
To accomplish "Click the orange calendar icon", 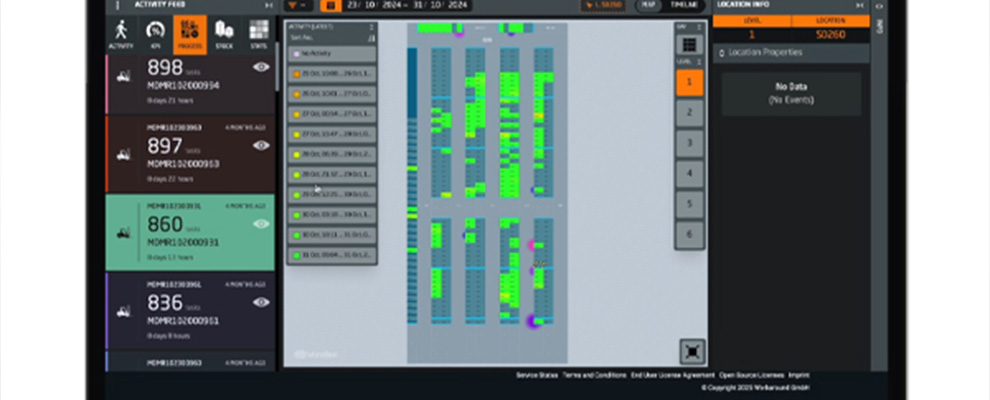I will click(331, 5).
